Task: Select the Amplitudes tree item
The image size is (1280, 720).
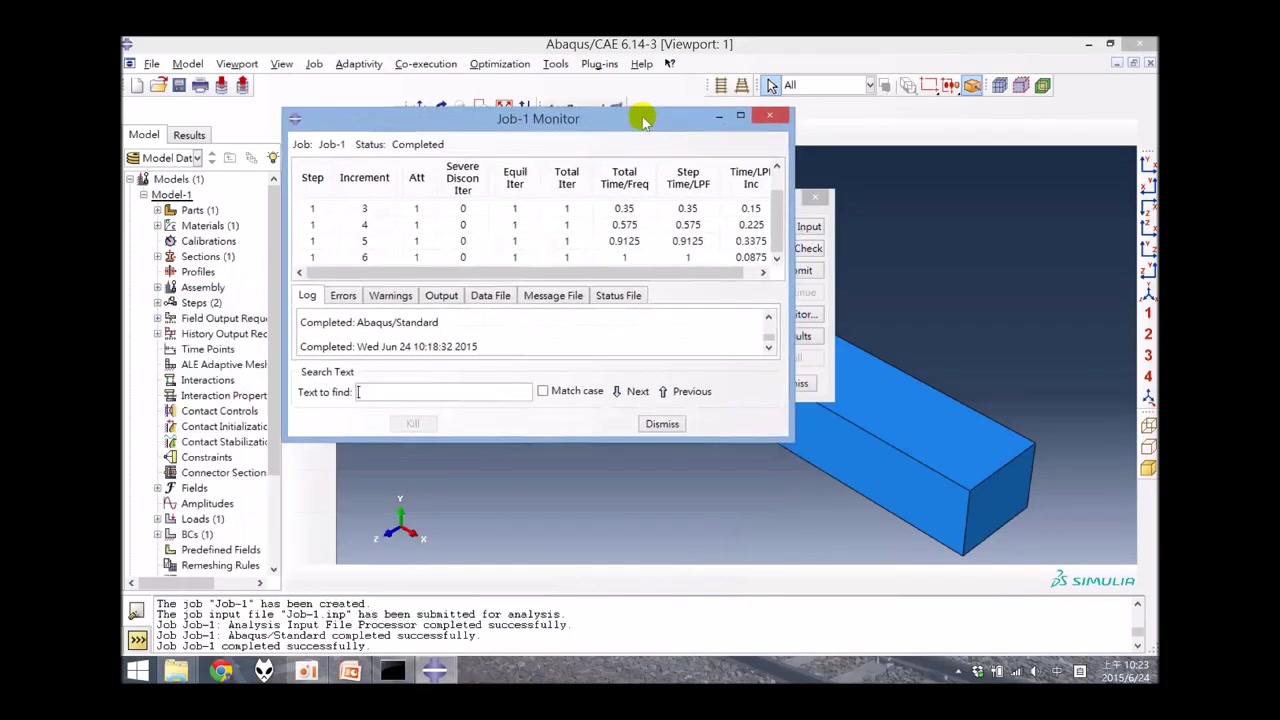Action: (x=207, y=503)
